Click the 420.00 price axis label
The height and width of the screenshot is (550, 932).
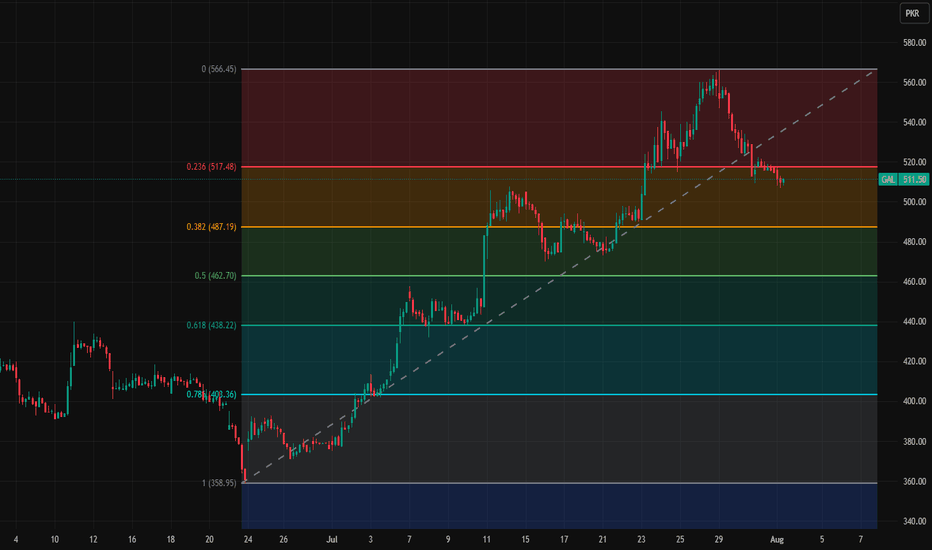click(914, 361)
